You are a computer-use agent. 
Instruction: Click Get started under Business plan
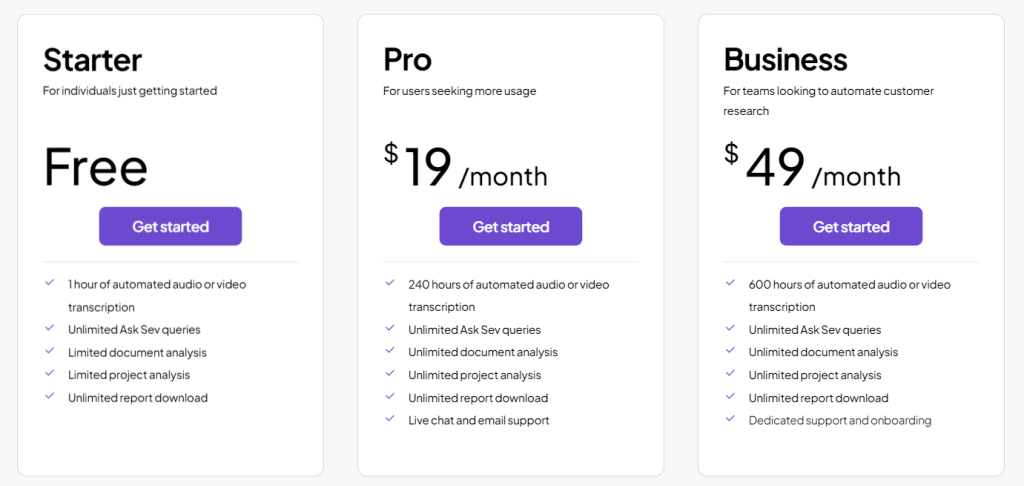coord(851,226)
